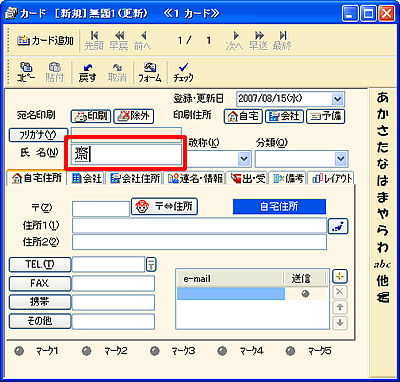
Task: Click the その他 button
Action: click(40, 321)
